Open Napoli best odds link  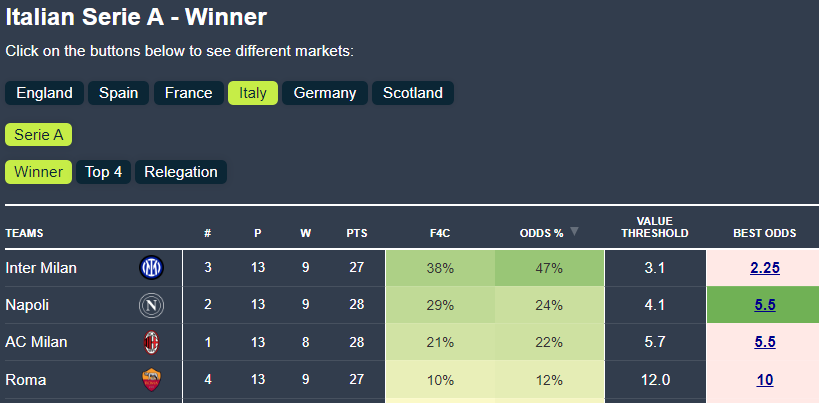pyautogui.click(x=765, y=305)
